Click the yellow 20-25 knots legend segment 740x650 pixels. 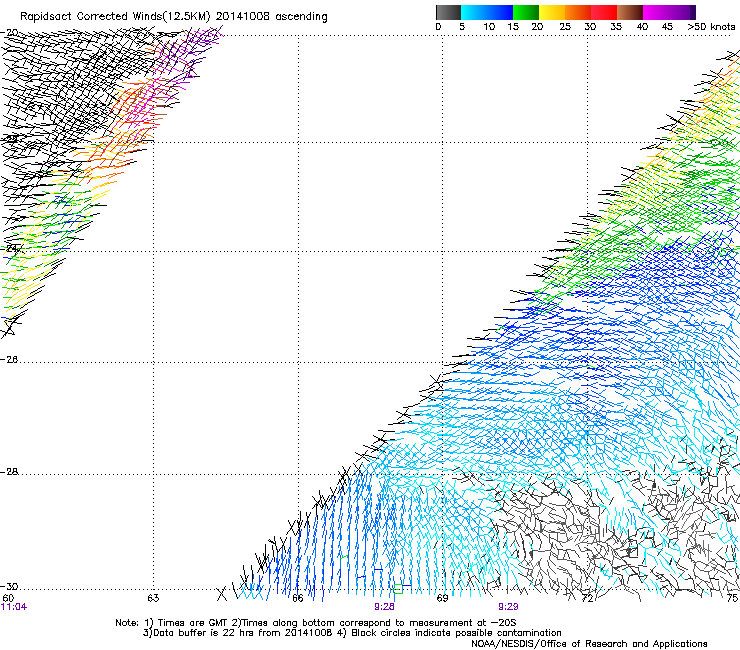click(552, 12)
